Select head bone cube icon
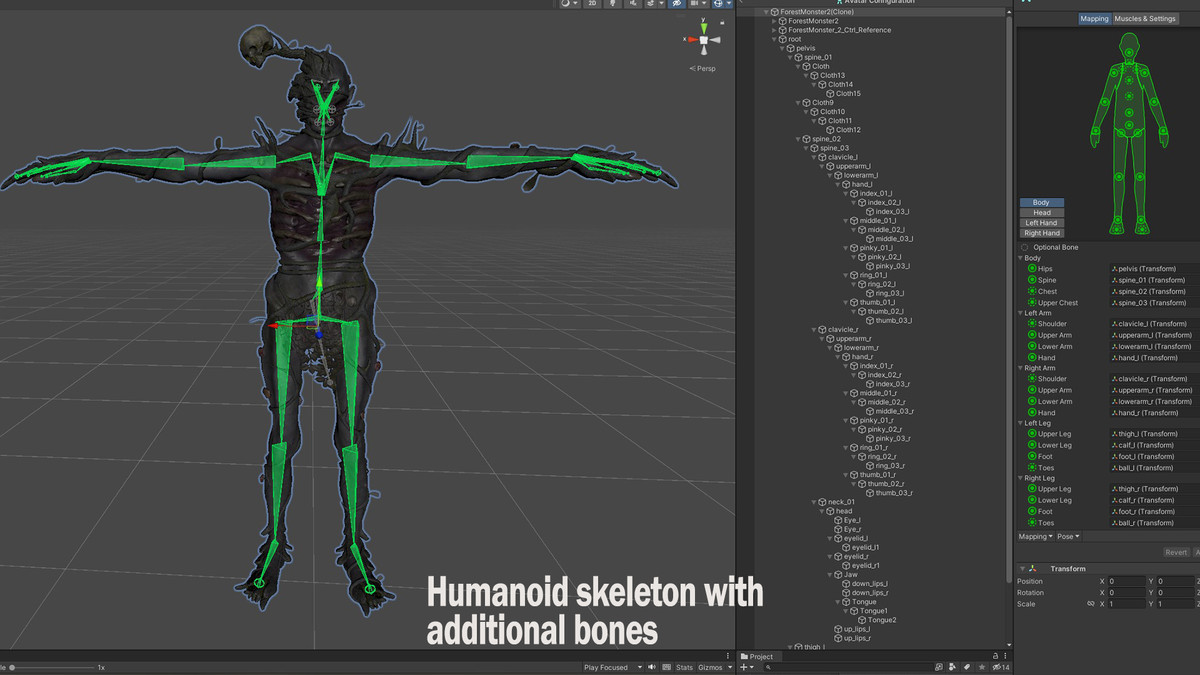The width and height of the screenshot is (1200, 675). click(831, 511)
